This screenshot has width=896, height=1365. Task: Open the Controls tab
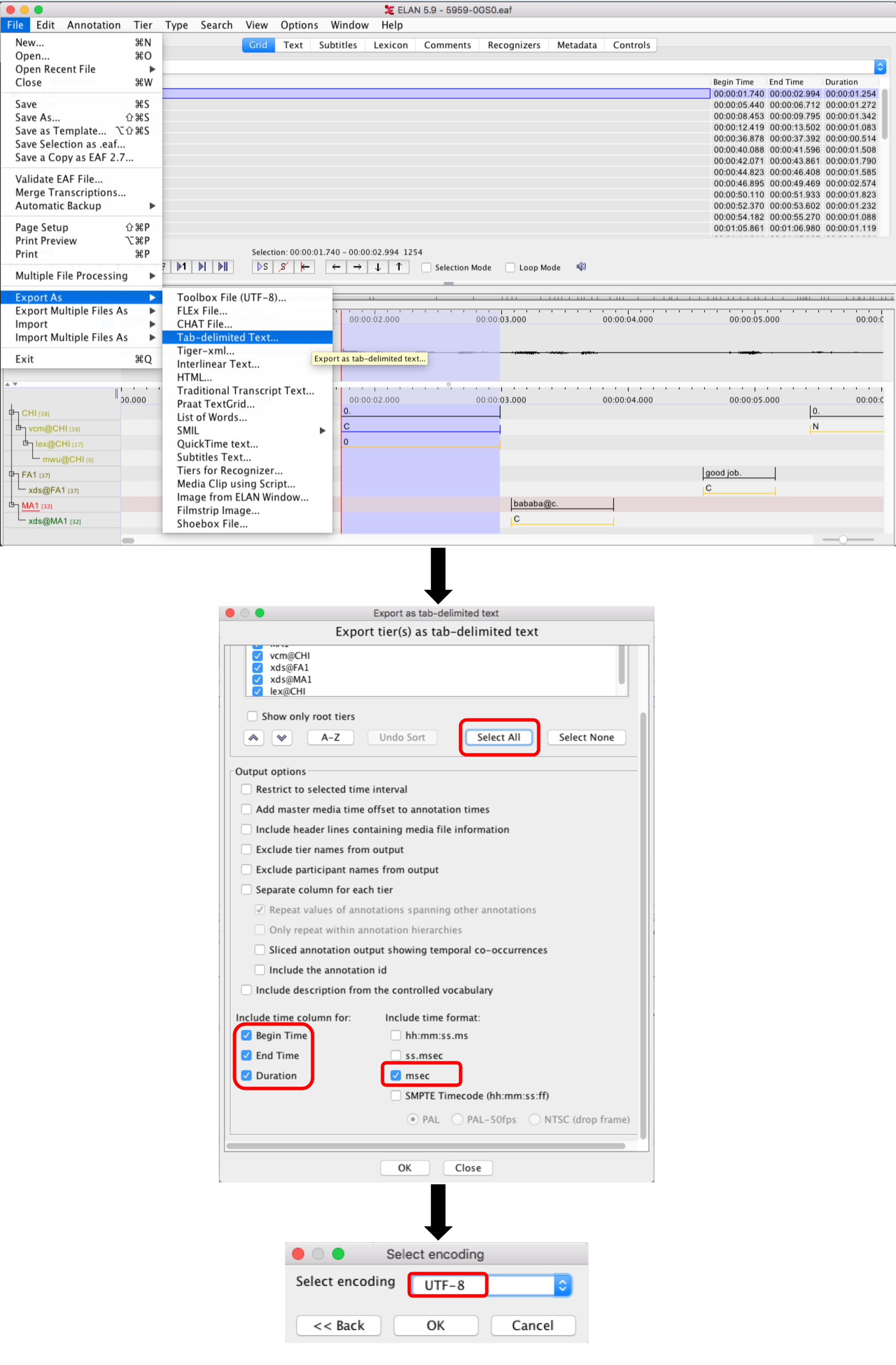tap(632, 45)
